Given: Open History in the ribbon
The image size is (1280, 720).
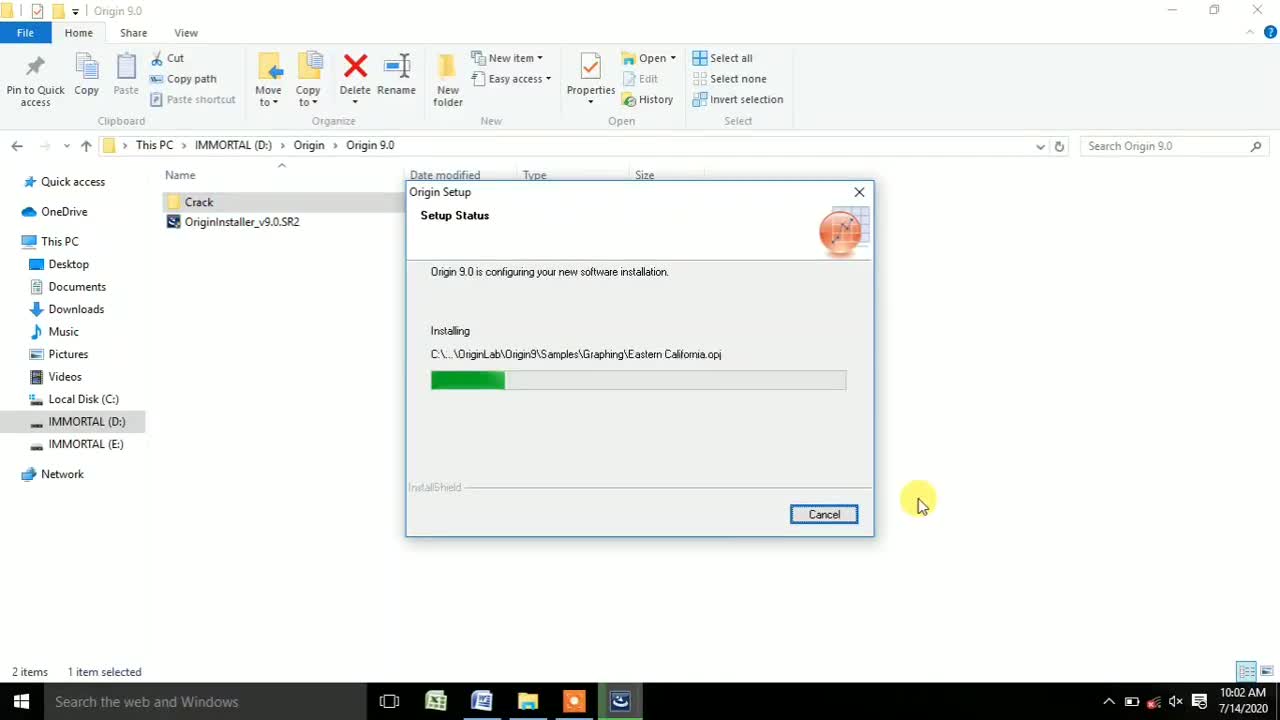Looking at the screenshot, I should [647, 99].
